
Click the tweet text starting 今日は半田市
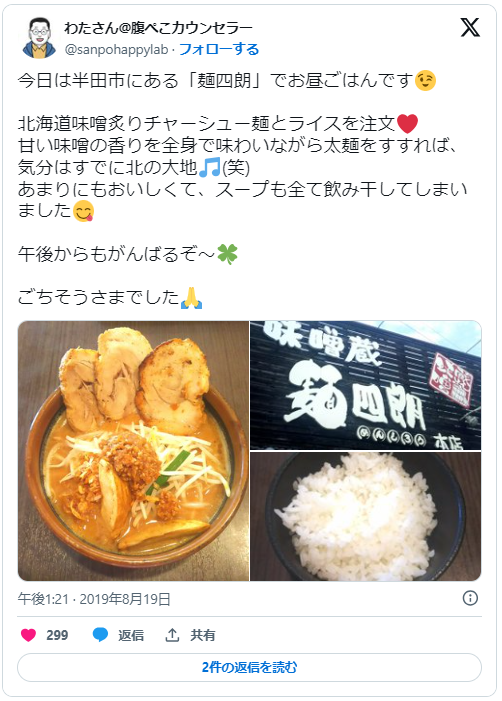(227, 81)
